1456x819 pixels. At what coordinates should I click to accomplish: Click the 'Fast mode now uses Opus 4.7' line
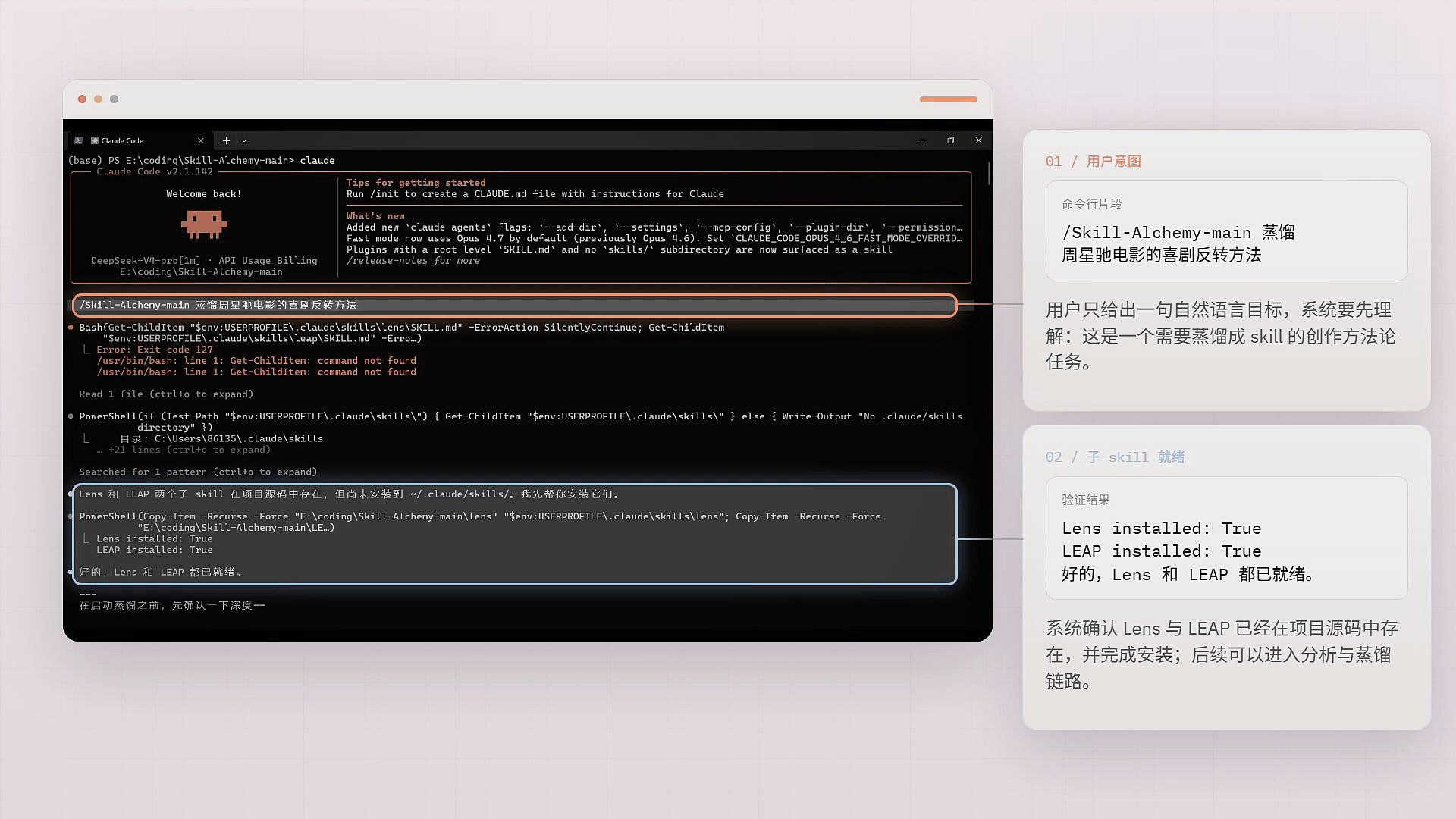click(654, 239)
